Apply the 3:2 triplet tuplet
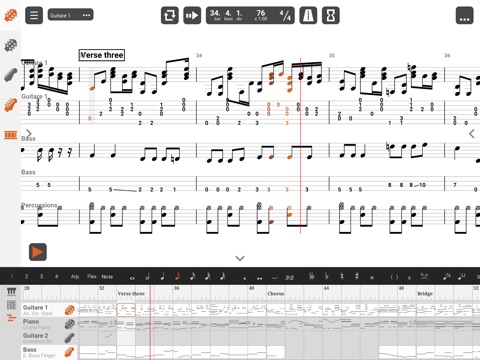Screen dimensions: 480x360 (289, 277)
